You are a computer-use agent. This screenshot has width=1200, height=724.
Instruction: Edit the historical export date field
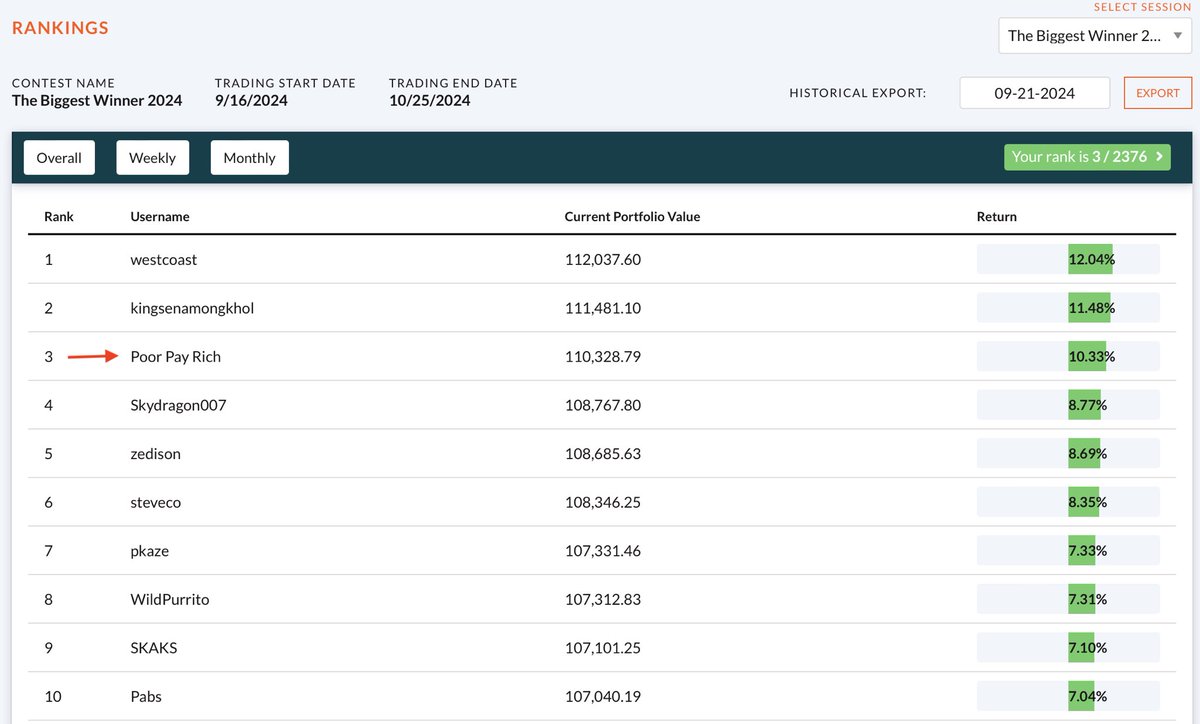1035,93
